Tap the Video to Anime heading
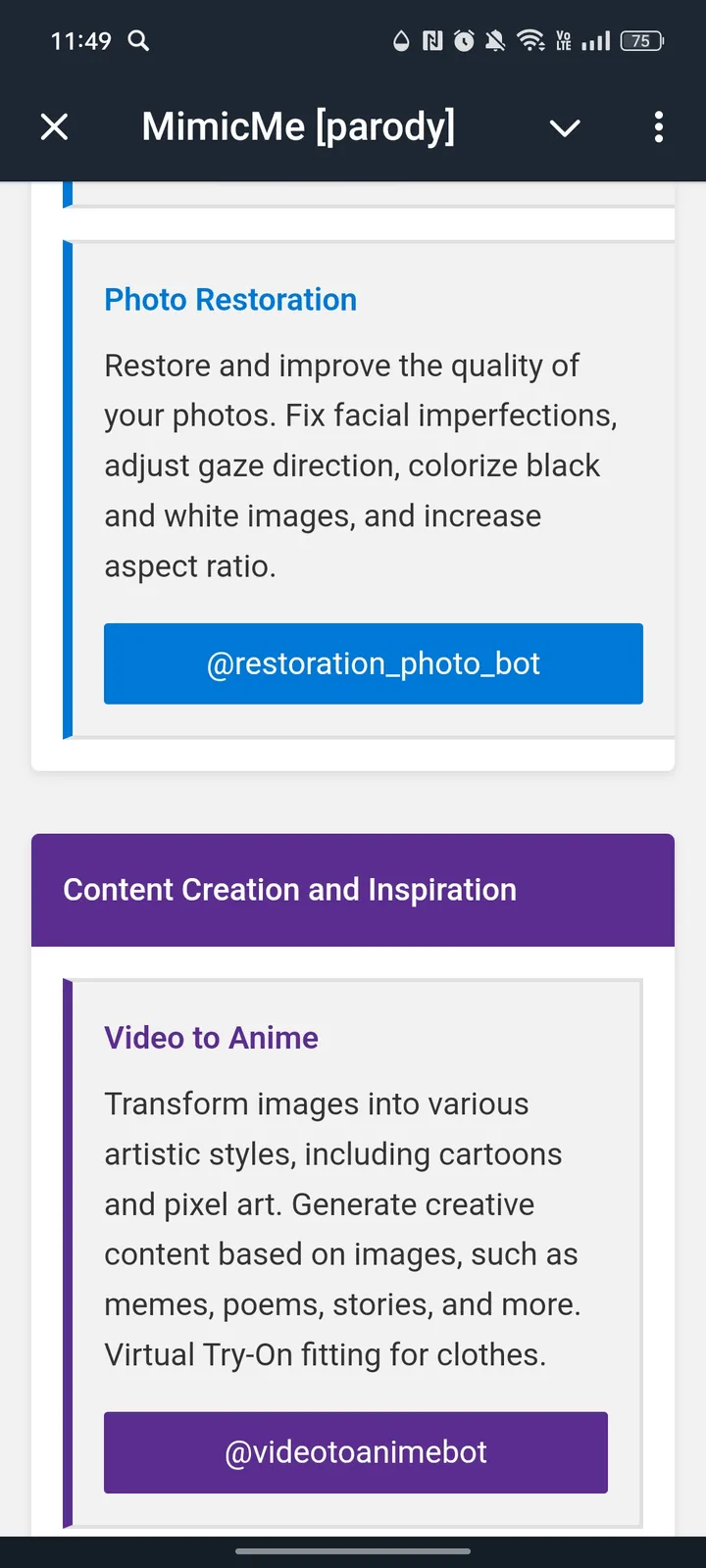 [x=211, y=1037]
